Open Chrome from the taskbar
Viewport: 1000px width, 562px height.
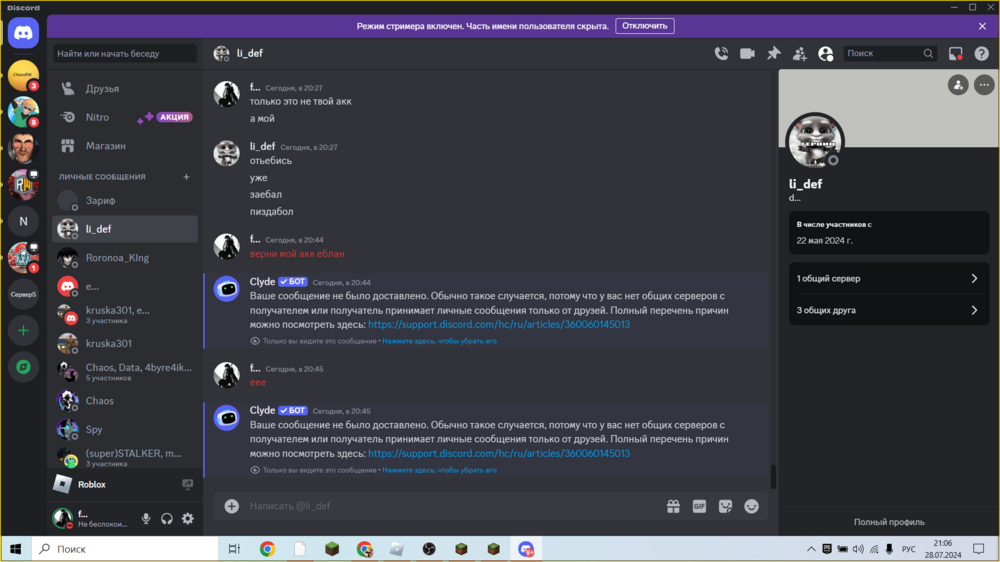(x=267, y=549)
